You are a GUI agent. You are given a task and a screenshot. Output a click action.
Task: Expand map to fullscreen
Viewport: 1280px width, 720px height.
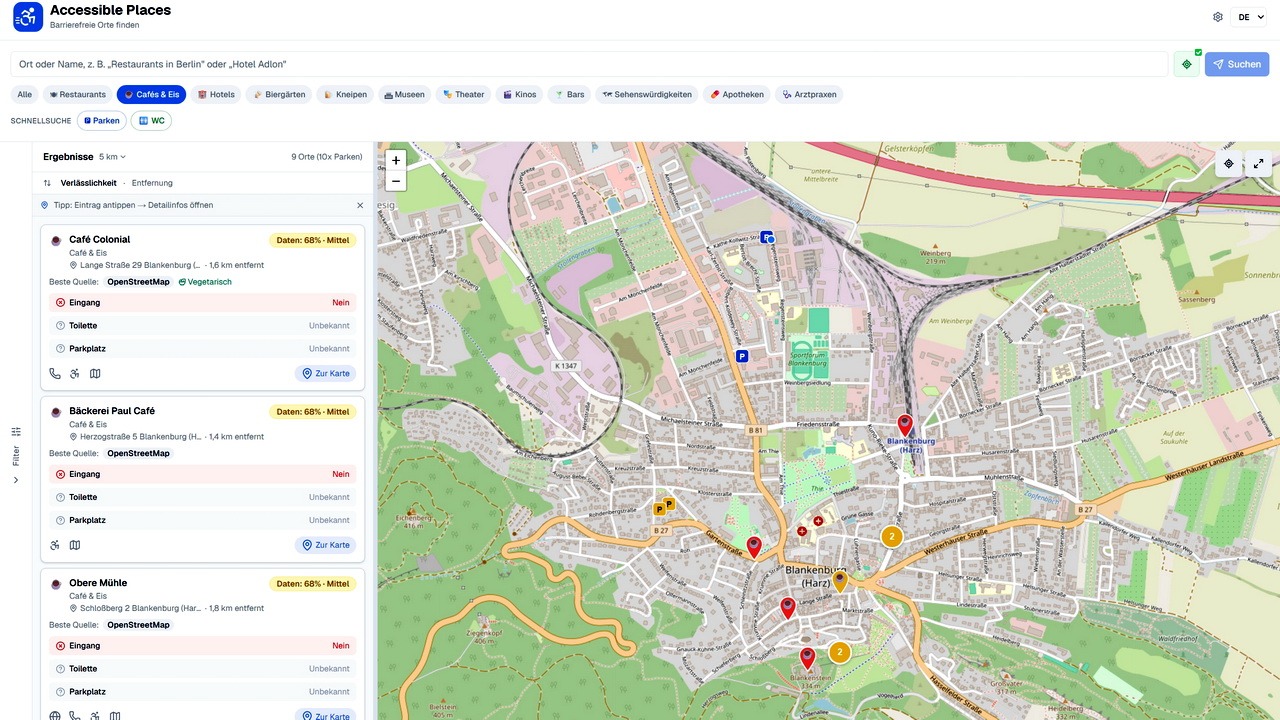coord(1259,164)
